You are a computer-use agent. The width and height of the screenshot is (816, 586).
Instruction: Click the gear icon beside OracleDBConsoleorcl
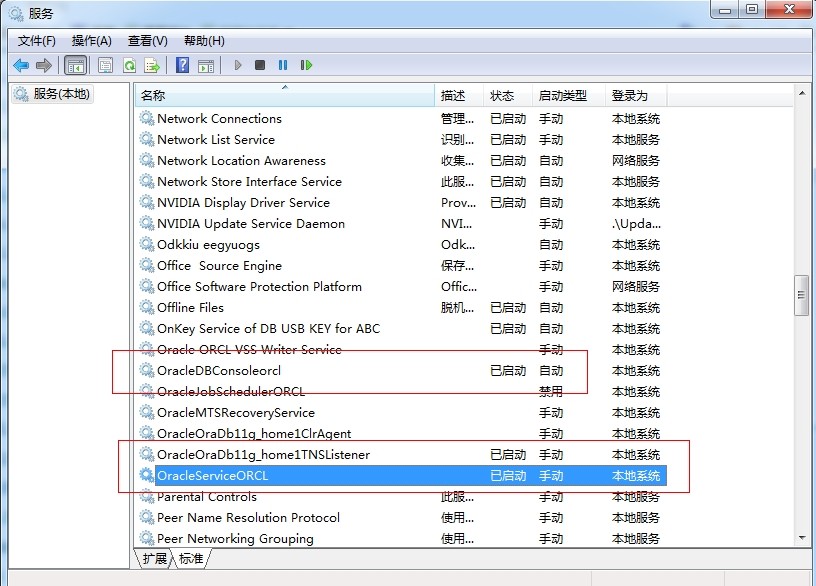147,370
